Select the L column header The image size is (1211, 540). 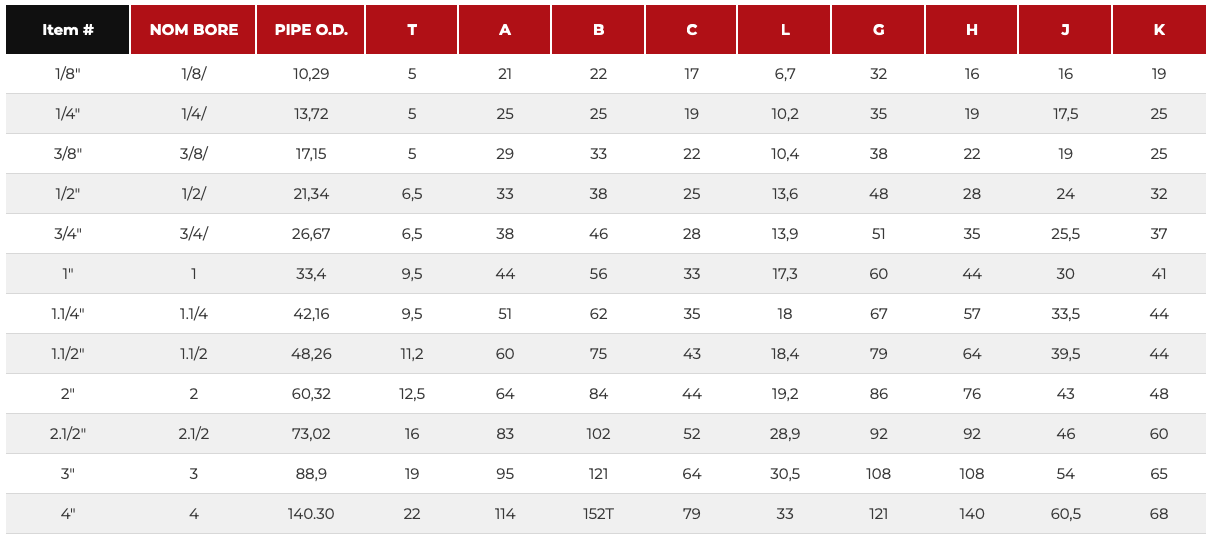(x=785, y=30)
